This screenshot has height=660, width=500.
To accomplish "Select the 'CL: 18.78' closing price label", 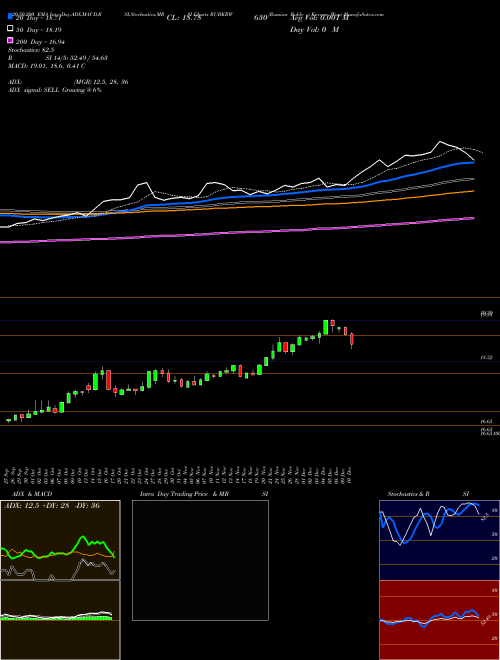I will coord(184,18).
